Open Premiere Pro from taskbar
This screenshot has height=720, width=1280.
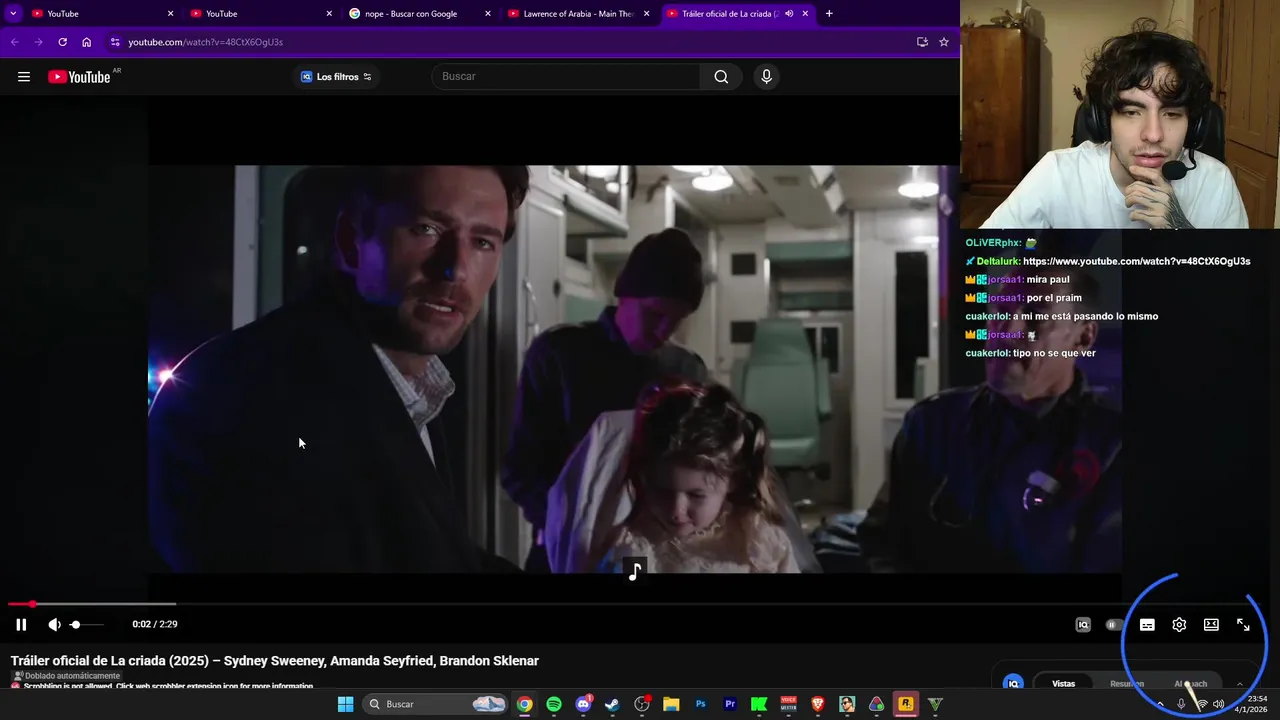[x=730, y=704]
